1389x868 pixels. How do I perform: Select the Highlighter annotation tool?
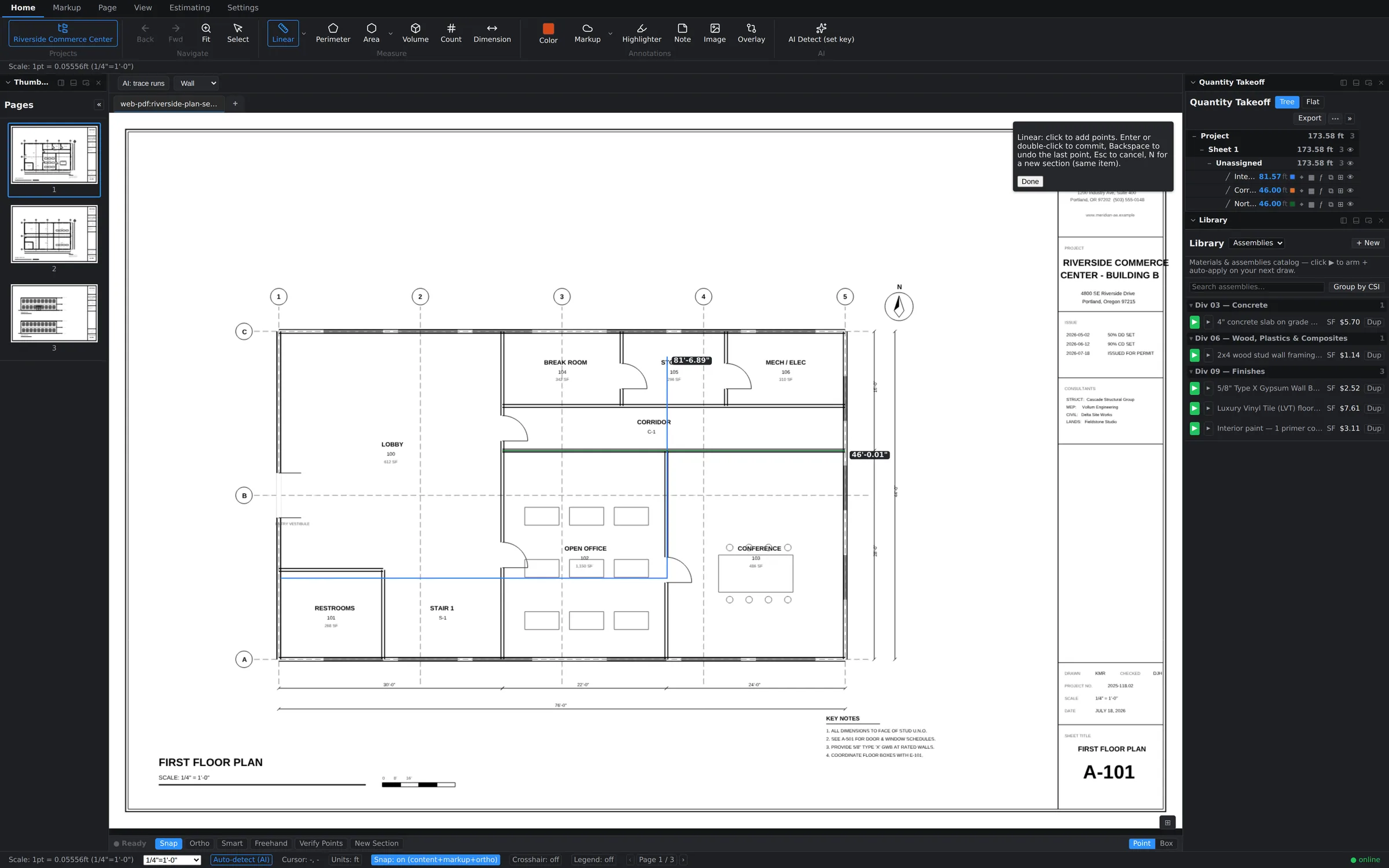pos(642,34)
